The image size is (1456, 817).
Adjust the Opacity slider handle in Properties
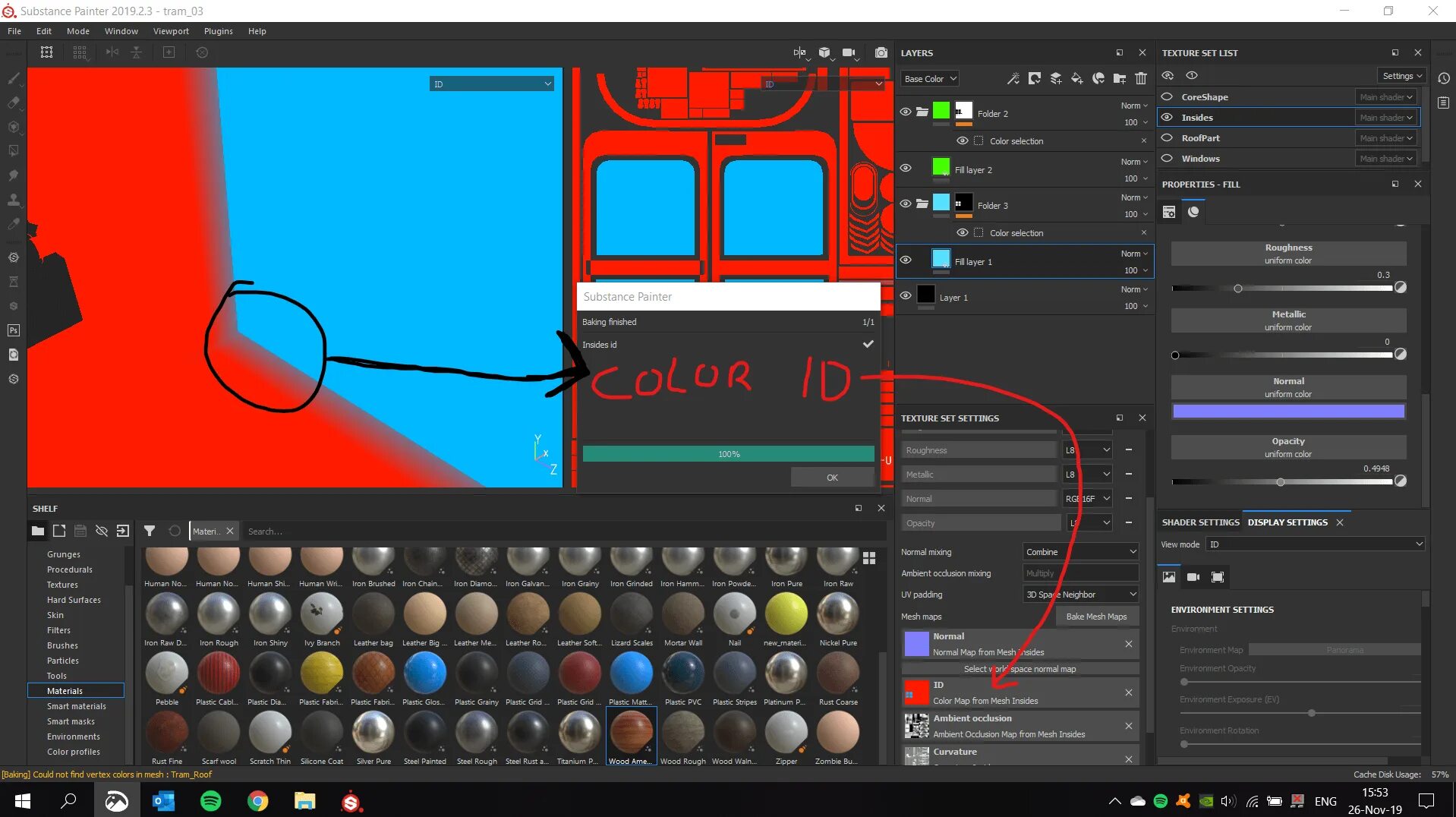point(1280,482)
